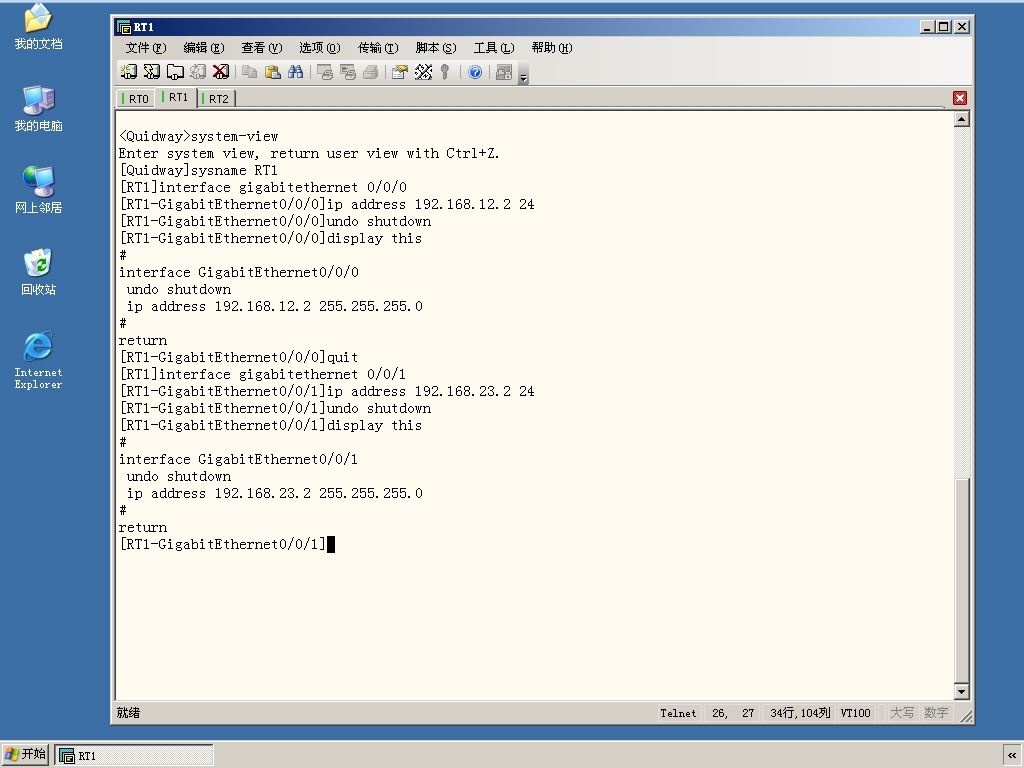The height and width of the screenshot is (768, 1024).
Task: Click the Public Key toolbar icon
Action: click(x=445, y=72)
